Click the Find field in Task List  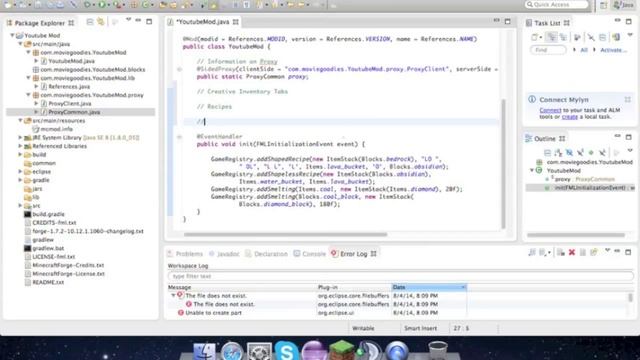pos(548,50)
